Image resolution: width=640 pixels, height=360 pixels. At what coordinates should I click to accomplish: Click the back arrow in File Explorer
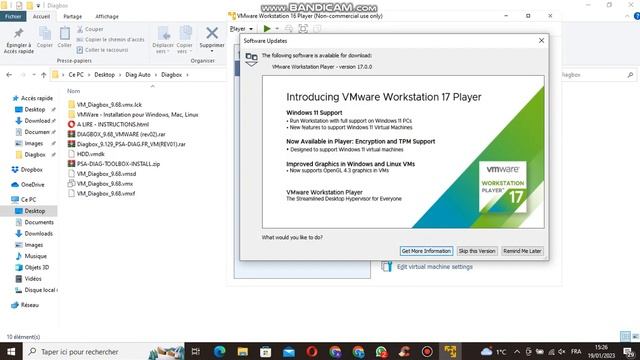[9, 75]
